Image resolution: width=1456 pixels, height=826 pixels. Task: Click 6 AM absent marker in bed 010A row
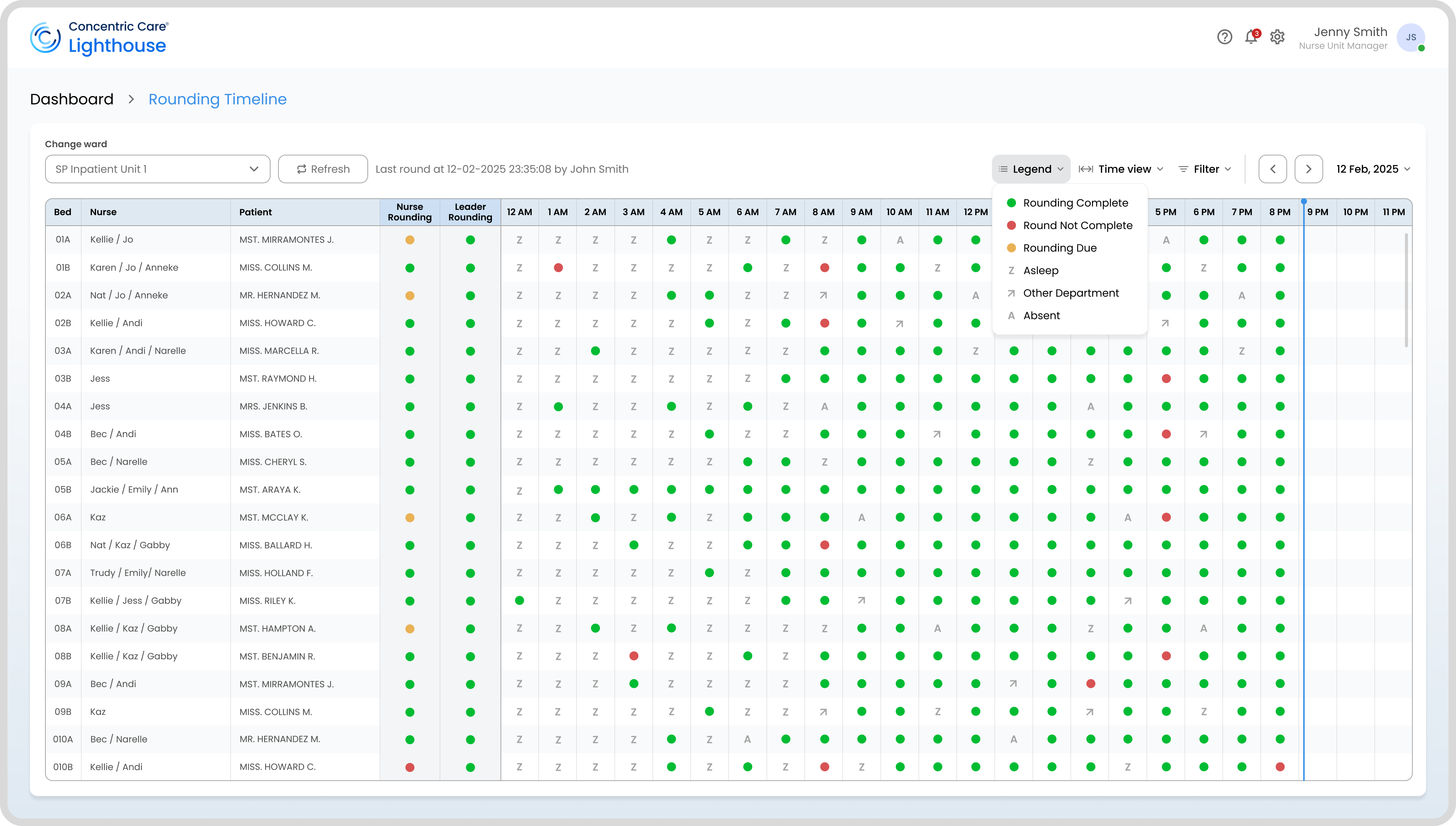click(x=747, y=739)
